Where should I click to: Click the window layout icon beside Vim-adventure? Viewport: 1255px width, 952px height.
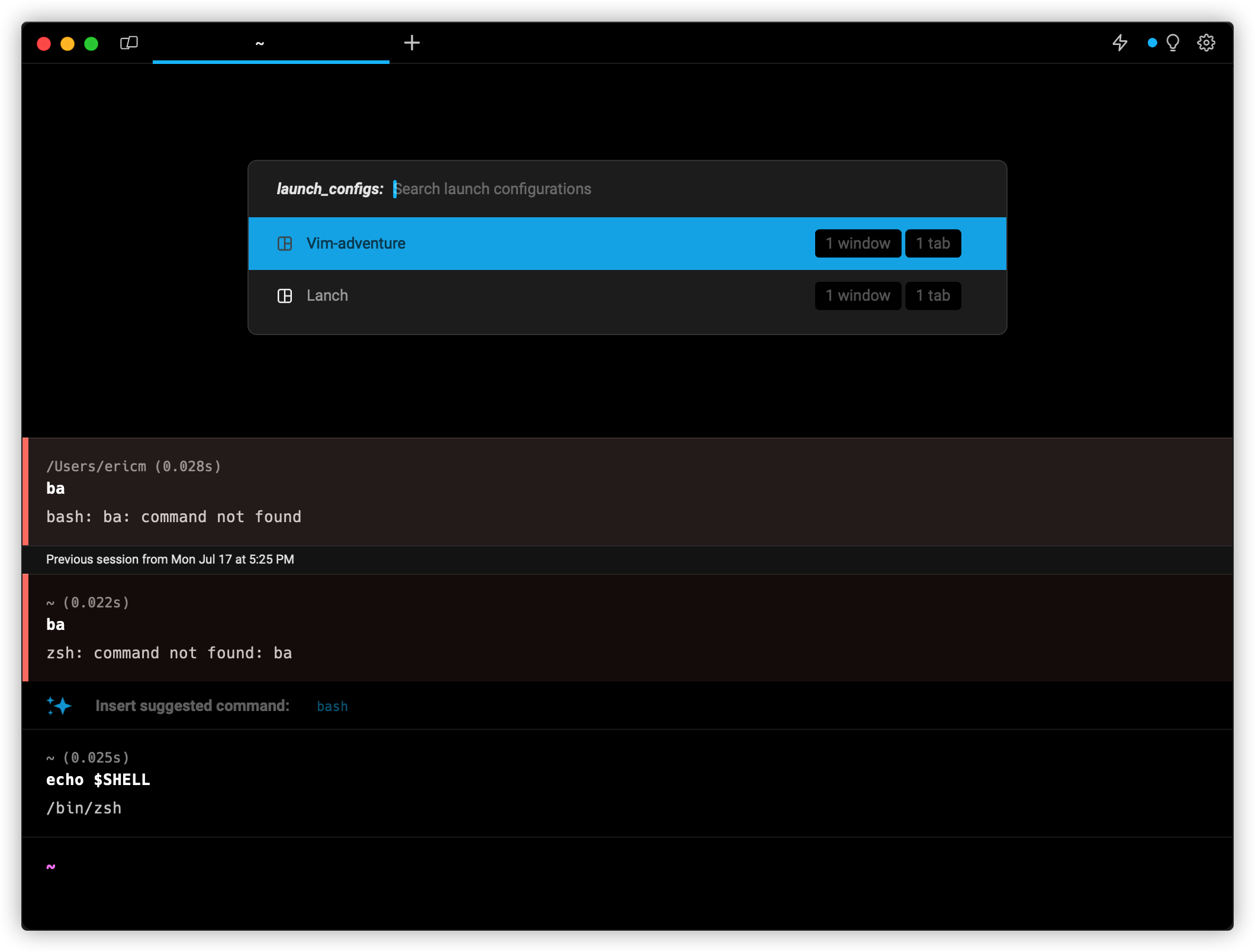point(285,243)
